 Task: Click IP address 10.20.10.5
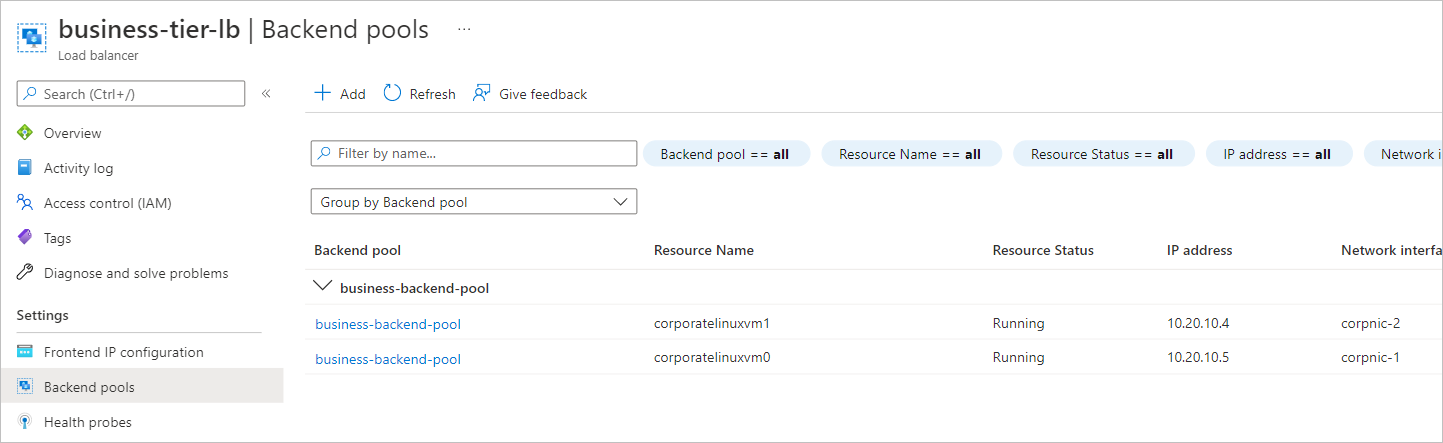(1198, 358)
